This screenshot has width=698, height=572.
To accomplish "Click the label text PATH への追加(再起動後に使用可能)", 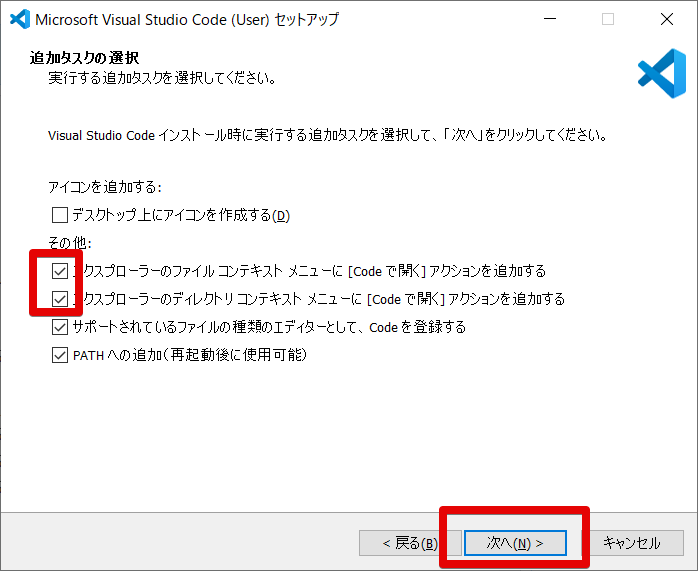I will (189, 355).
